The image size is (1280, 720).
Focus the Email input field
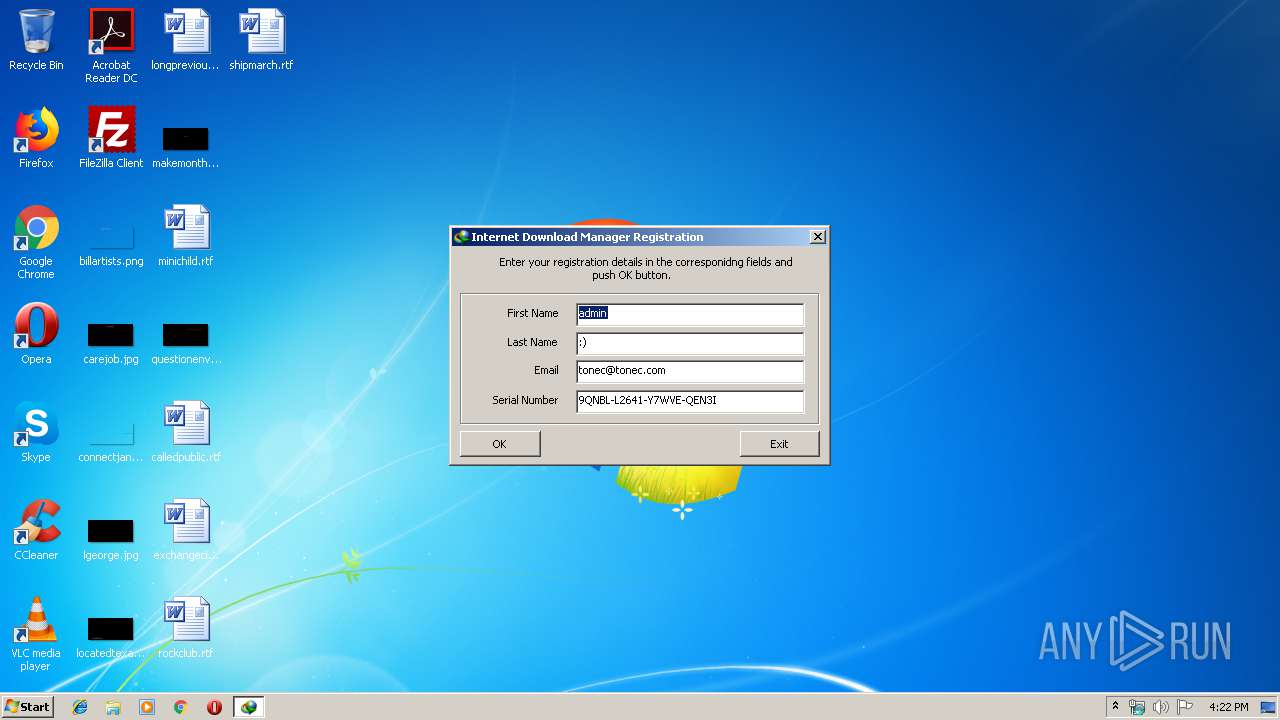(x=690, y=371)
